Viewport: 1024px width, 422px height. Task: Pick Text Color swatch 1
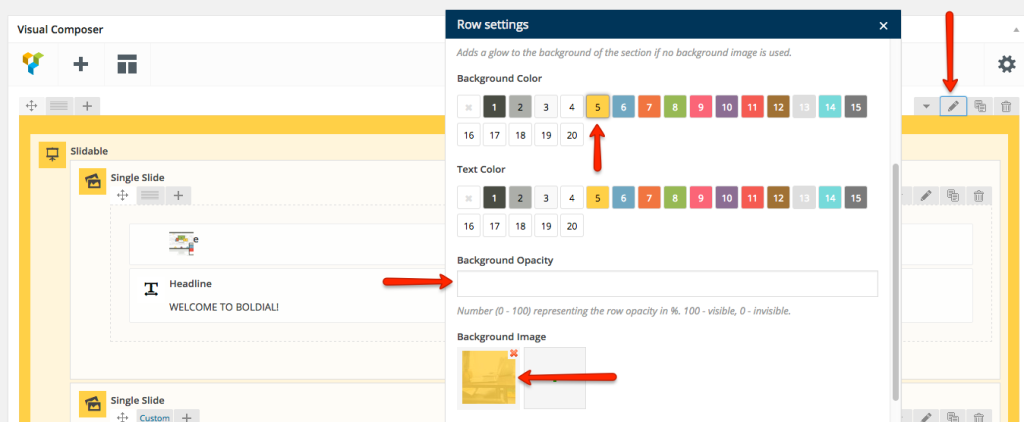click(x=494, y=197)
